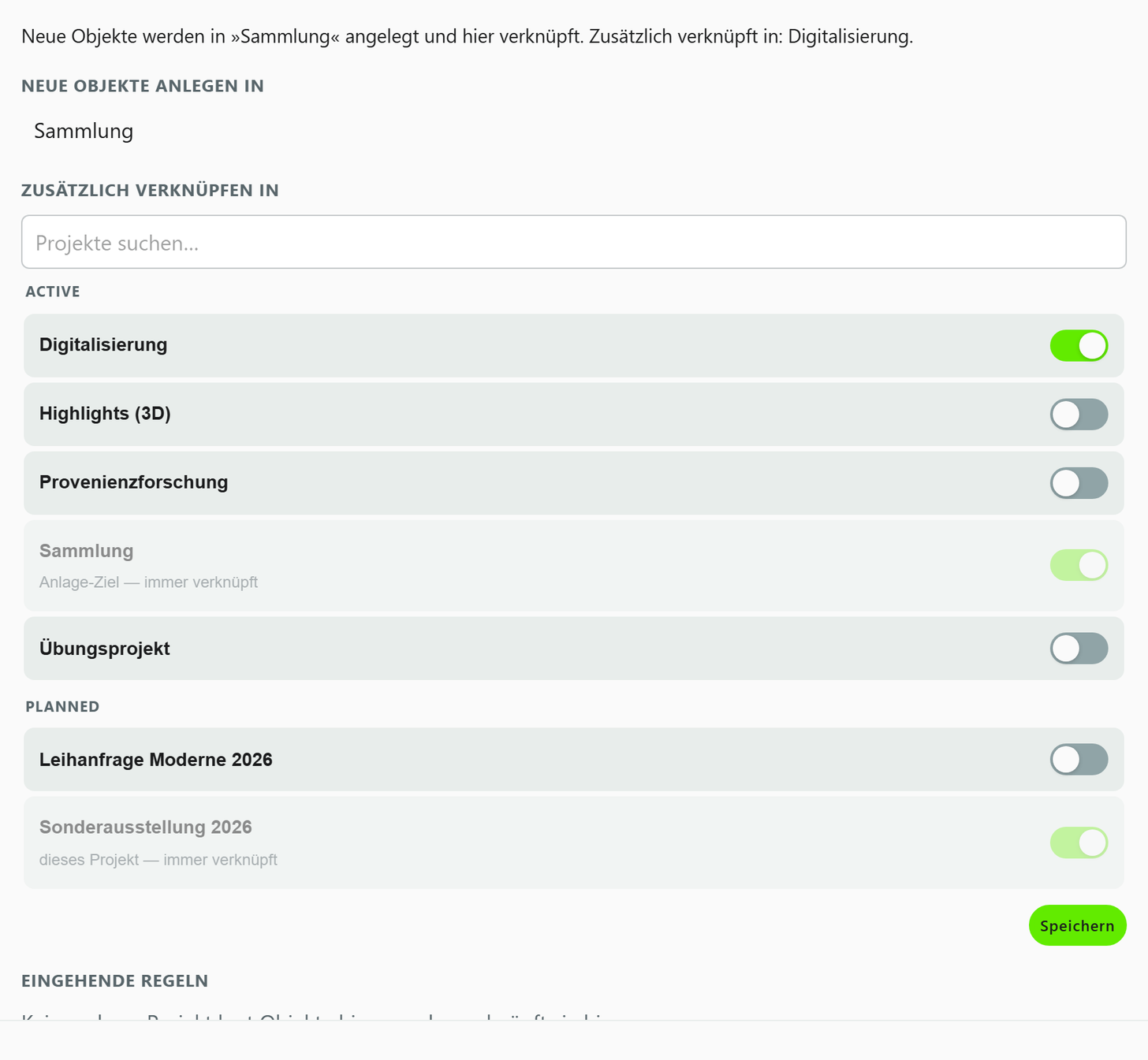The height and width of the screenshot is (1060, 1148).
Task: Click the Übungsprojekt row label
Action: tap(105, 648)
